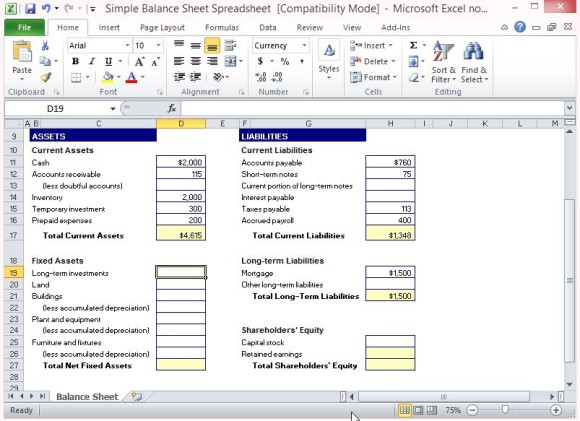Insert new worksheet tab icon
This screenshot has height=421, width=580.
coord(136,397)
